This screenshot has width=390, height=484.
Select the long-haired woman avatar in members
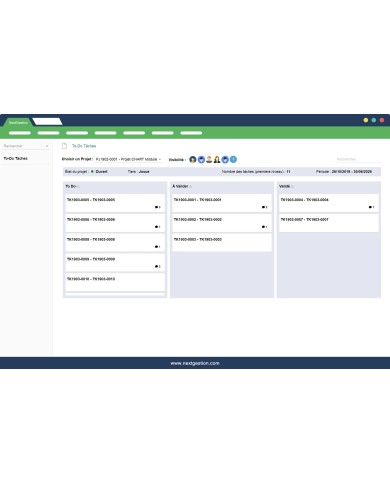coord(217,160)
